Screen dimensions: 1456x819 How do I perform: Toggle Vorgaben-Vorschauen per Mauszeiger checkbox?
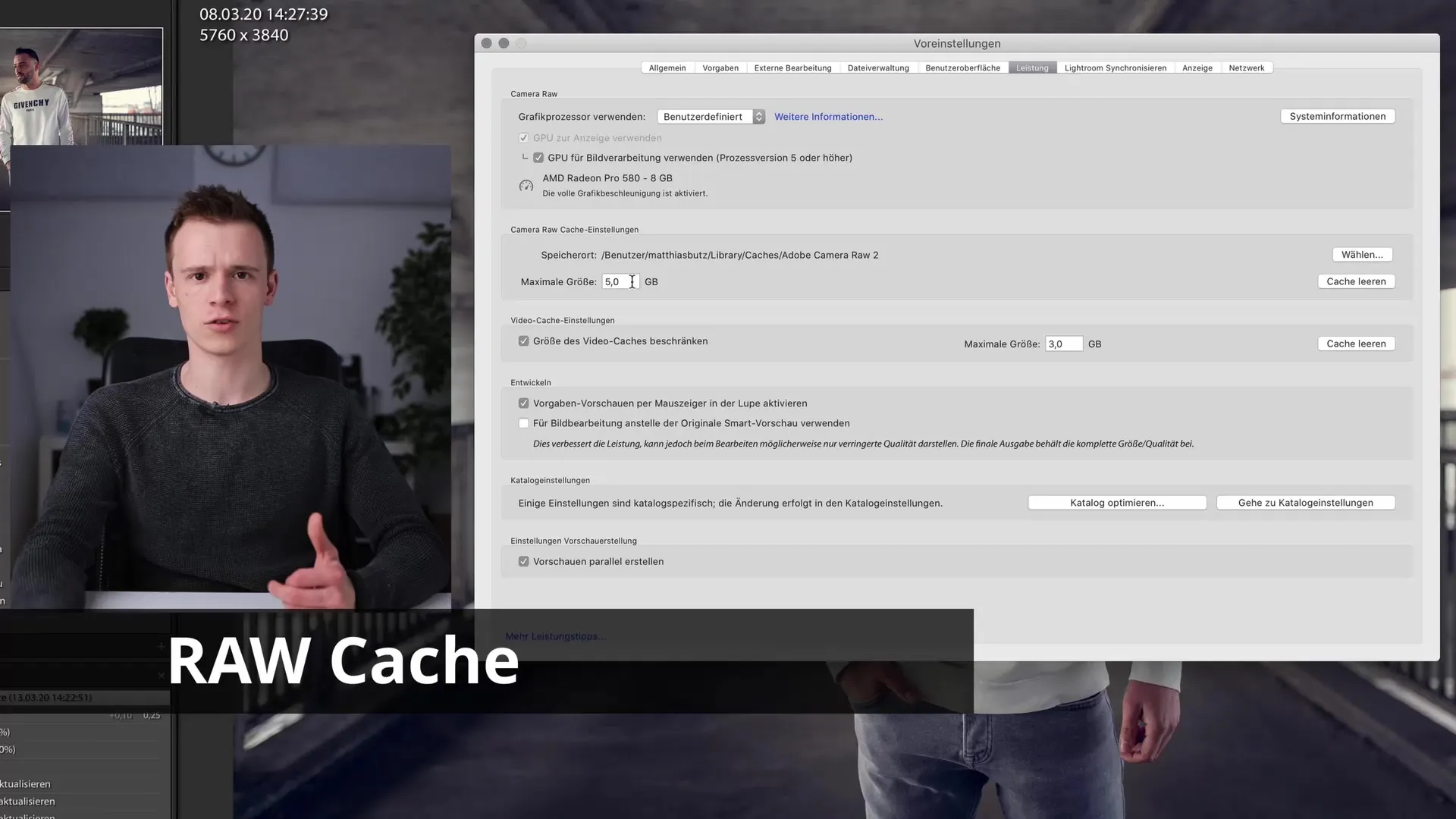point(523,403)
